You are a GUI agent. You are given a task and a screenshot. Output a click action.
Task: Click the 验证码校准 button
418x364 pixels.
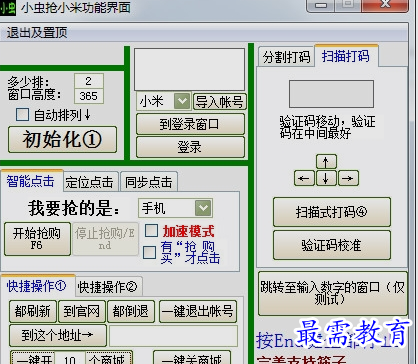point(332,245)
